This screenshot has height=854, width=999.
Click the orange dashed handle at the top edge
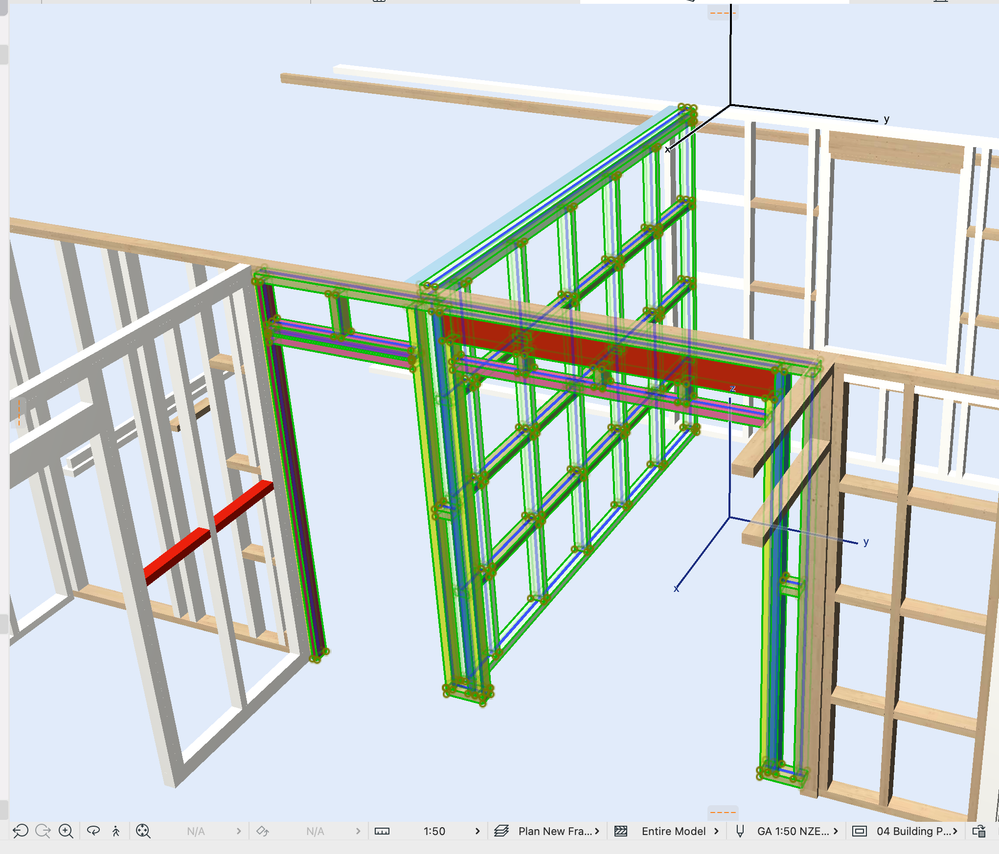coord(722,13)
